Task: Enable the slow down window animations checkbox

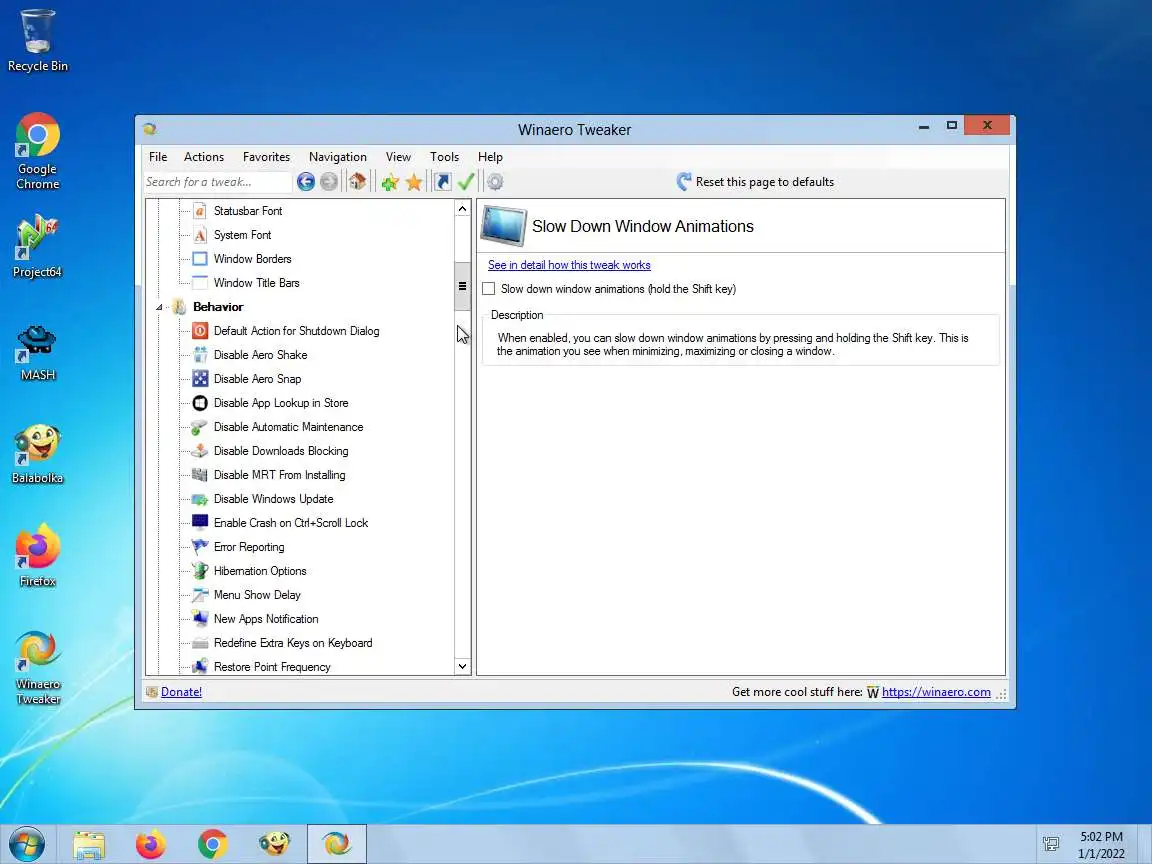Action: click(x=489, y=289)
